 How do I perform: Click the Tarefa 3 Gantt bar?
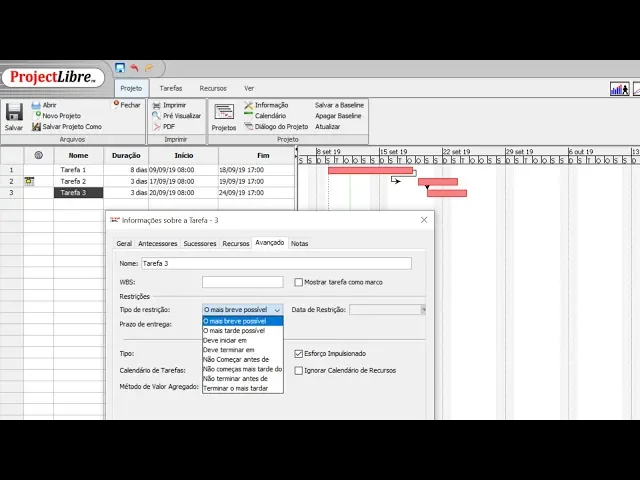tap(447, 193)
